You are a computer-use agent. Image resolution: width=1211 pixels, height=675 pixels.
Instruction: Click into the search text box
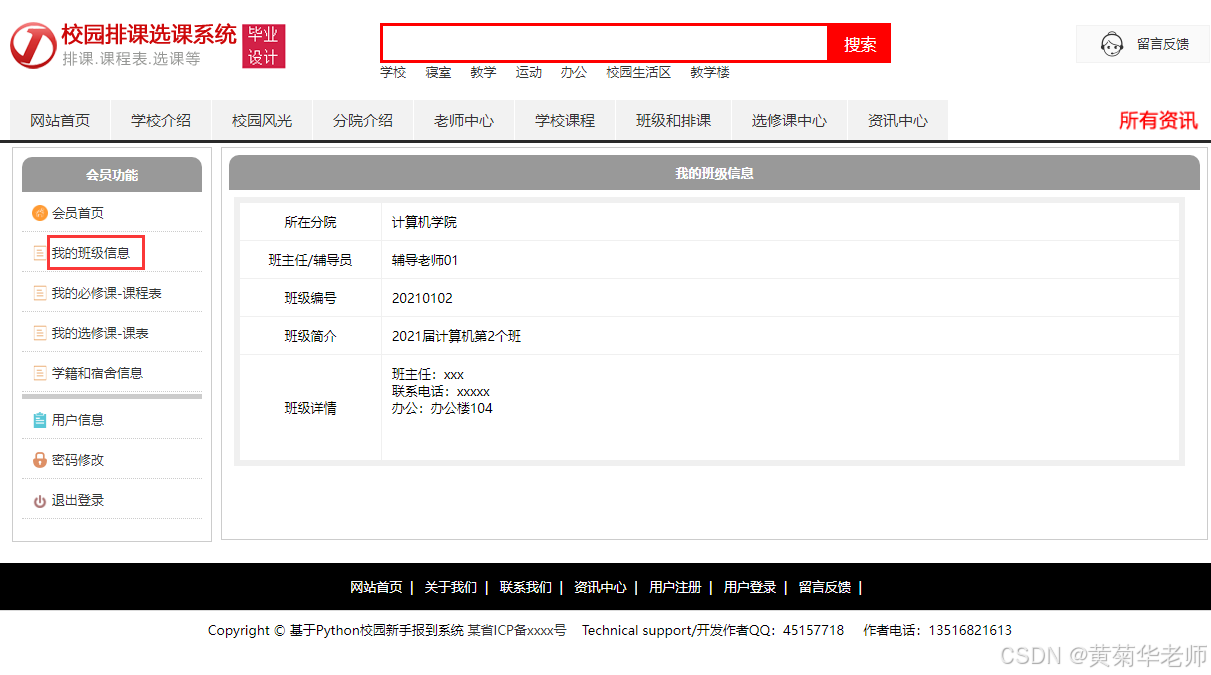pos(604,44)
